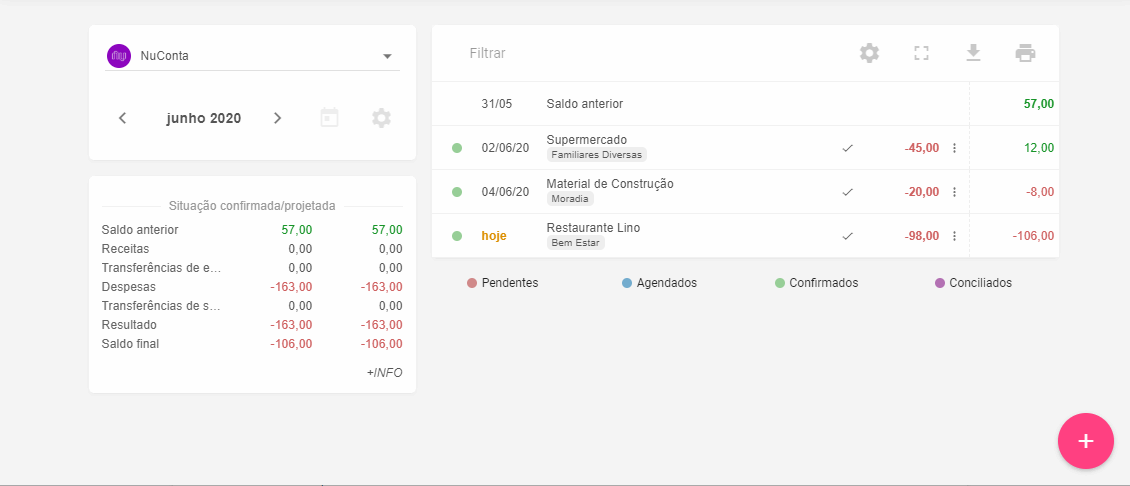Click the settings gear in transactions toolbar
The width and height of the screenshot is (1130, 486).
pyautogui.click(x=869, y=53)
